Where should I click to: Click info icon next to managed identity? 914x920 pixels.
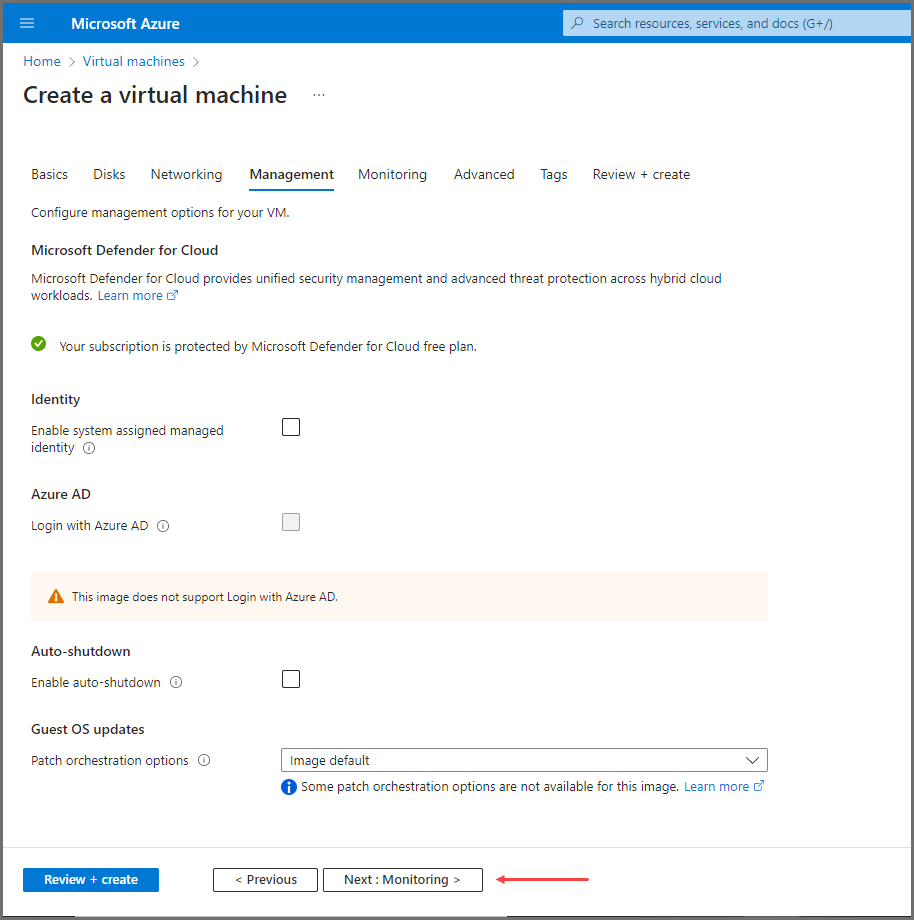[89, 449]
